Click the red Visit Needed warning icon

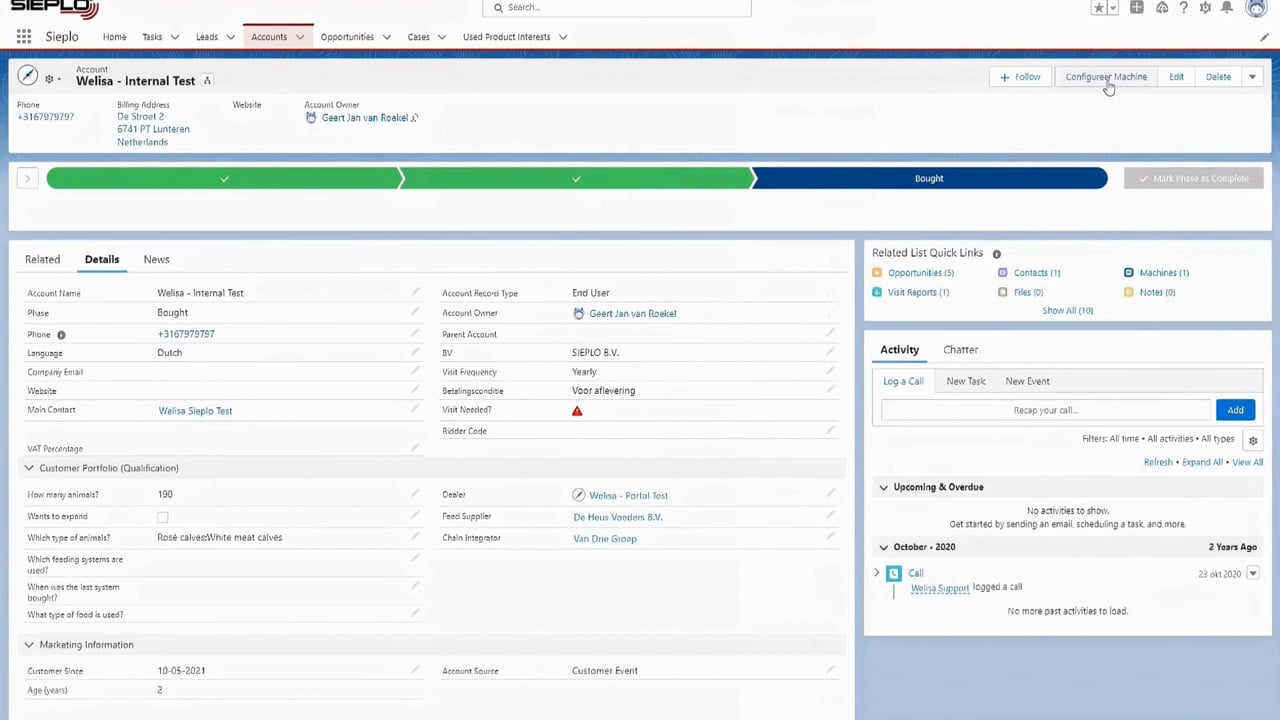point(577,411)
